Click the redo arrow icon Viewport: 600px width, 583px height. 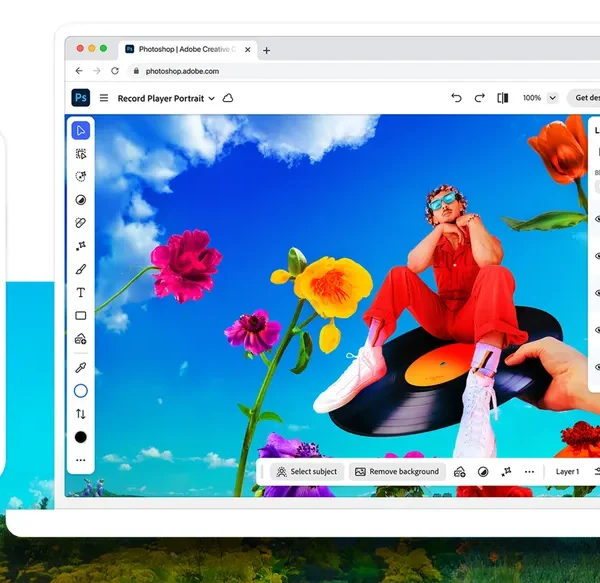click(x=479, y=98)
